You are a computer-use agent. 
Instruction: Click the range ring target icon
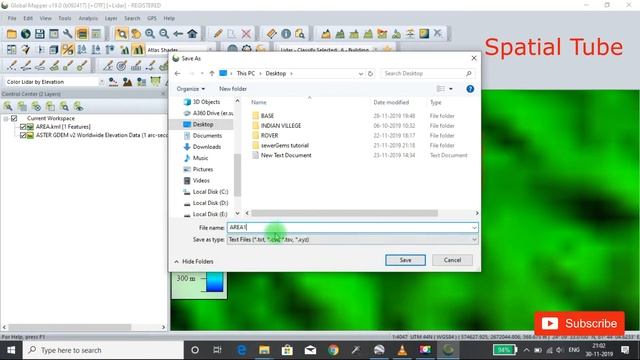coord(122,65)
